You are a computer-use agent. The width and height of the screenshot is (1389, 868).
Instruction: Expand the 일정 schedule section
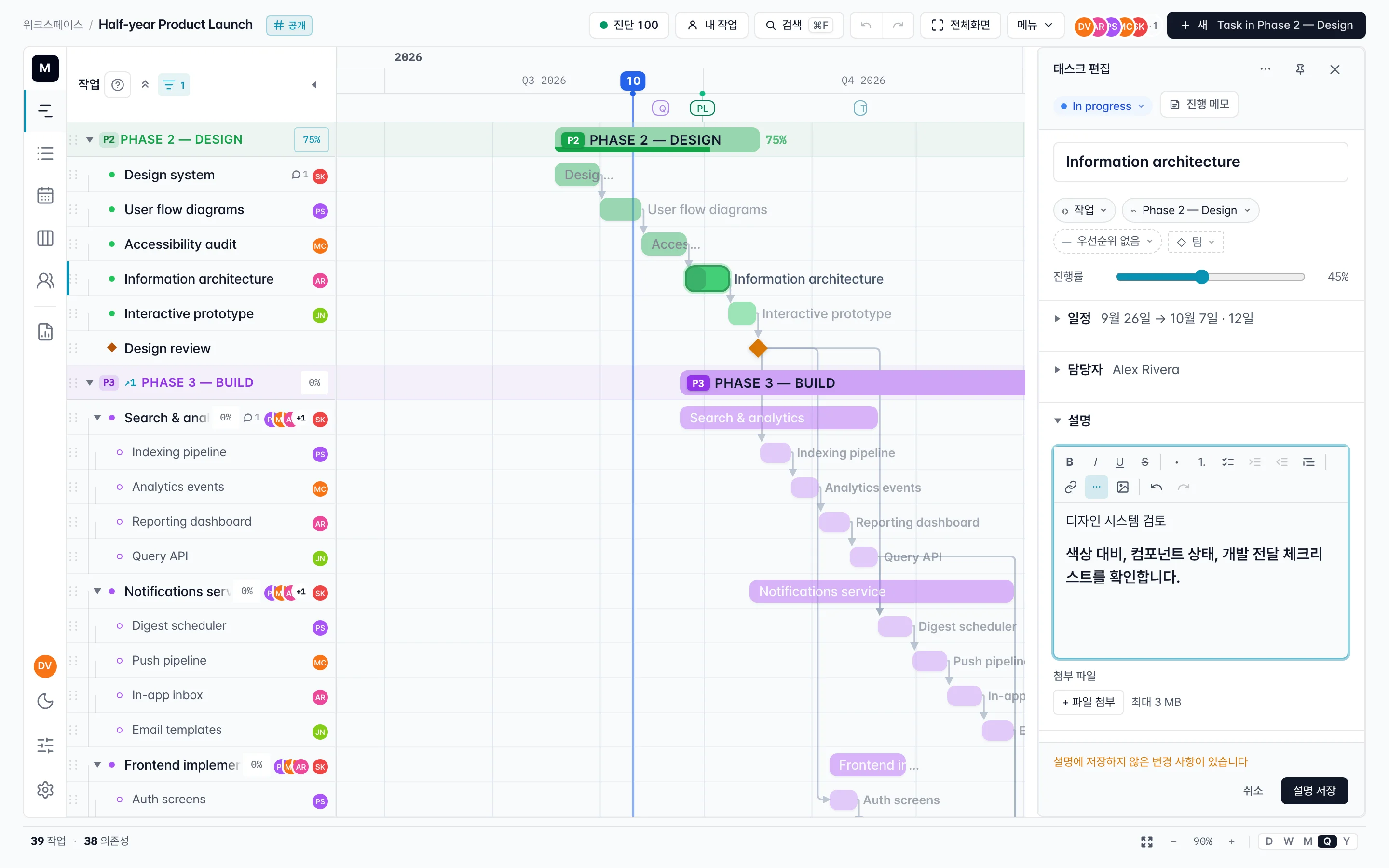pyautogui.click(x=1057, y=319)
